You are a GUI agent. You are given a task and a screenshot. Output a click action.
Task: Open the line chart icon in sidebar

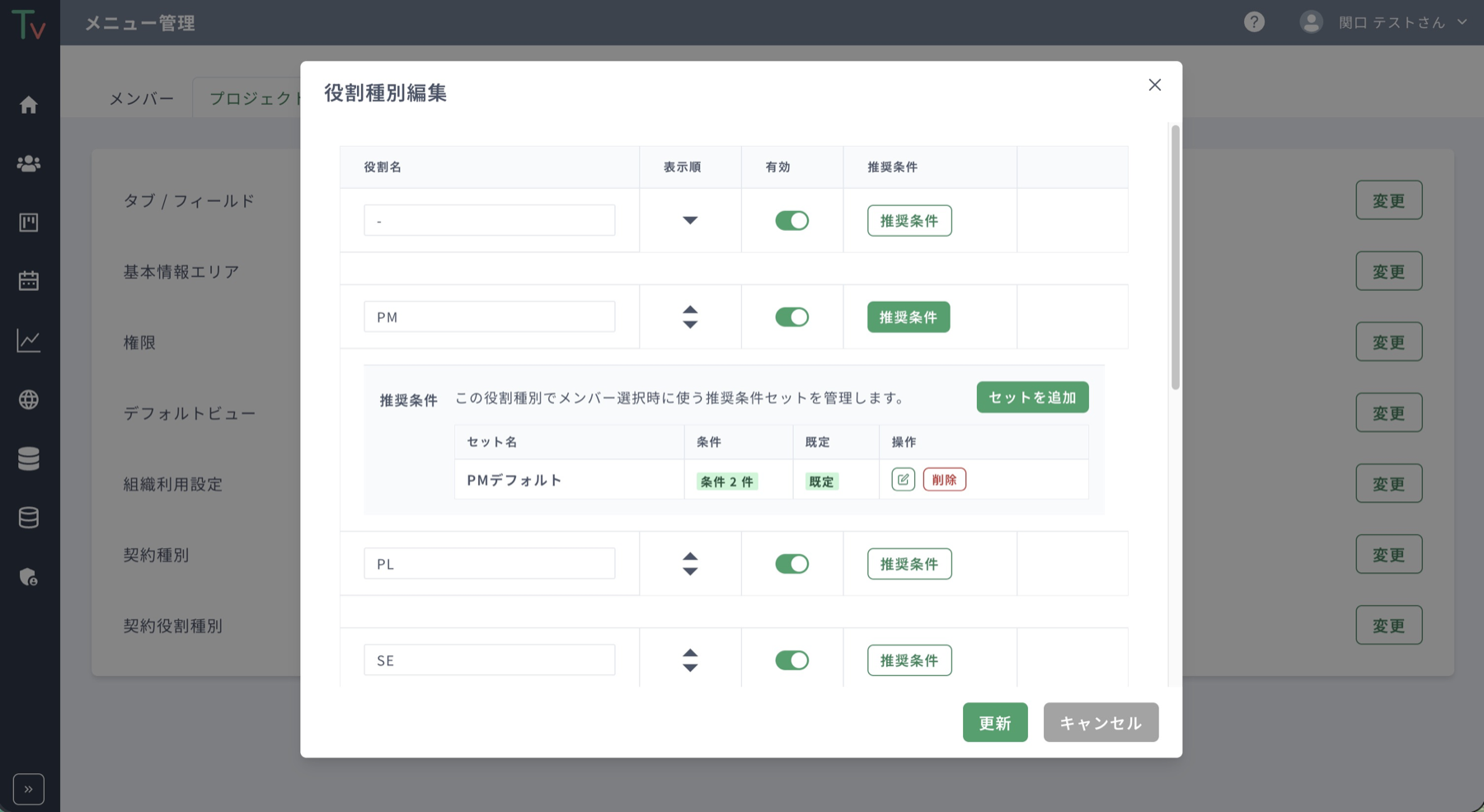point(29,340)
